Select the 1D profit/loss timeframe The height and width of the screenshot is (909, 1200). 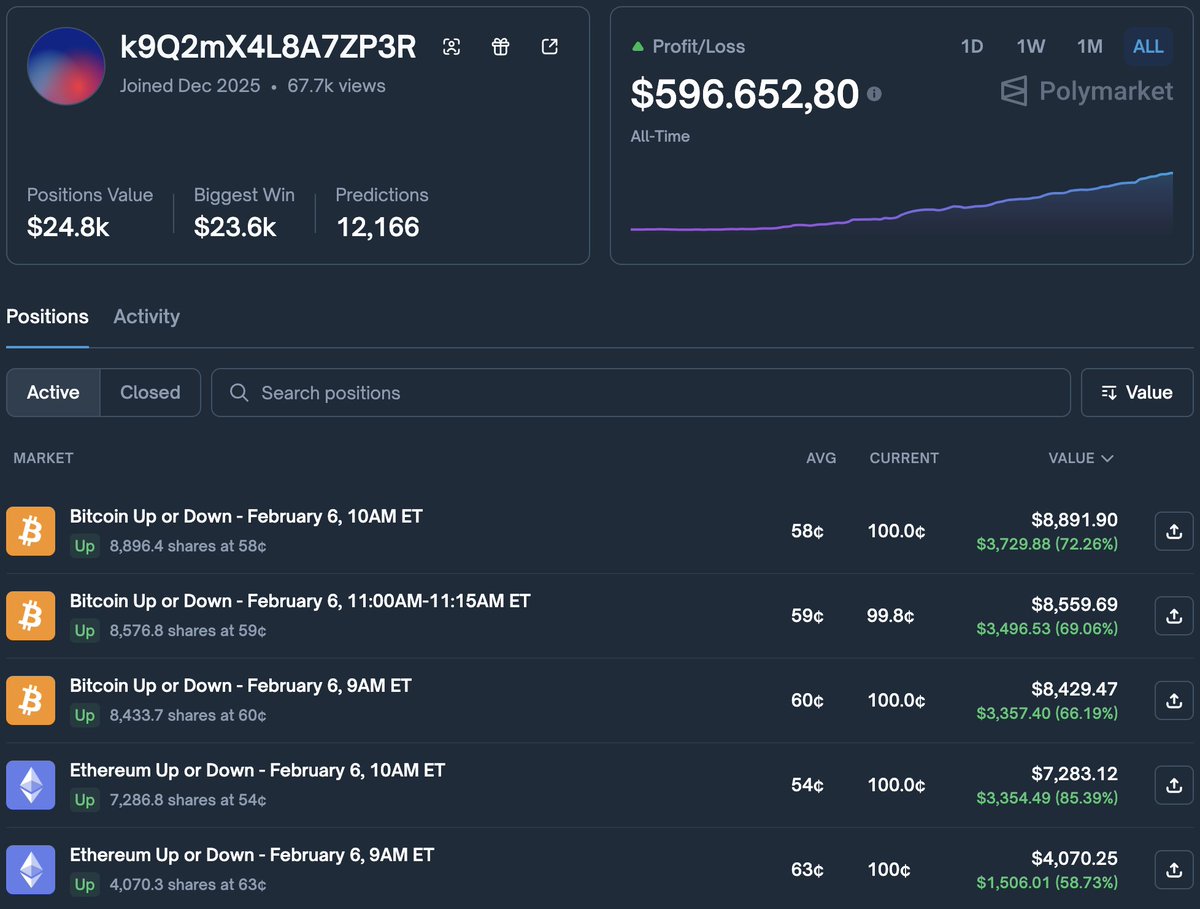[x=972, y=47]
